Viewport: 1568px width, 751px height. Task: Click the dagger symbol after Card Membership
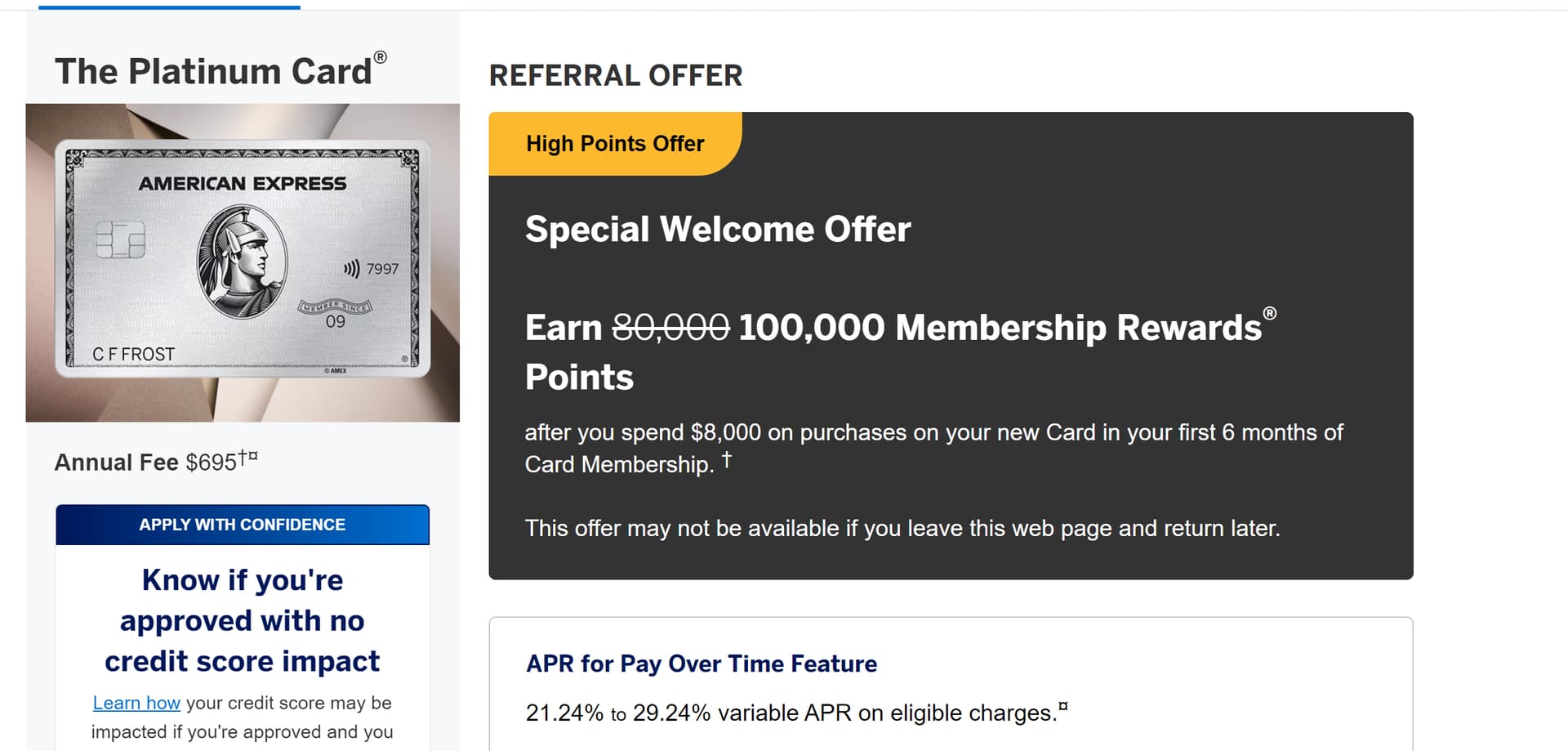point(726,458)
